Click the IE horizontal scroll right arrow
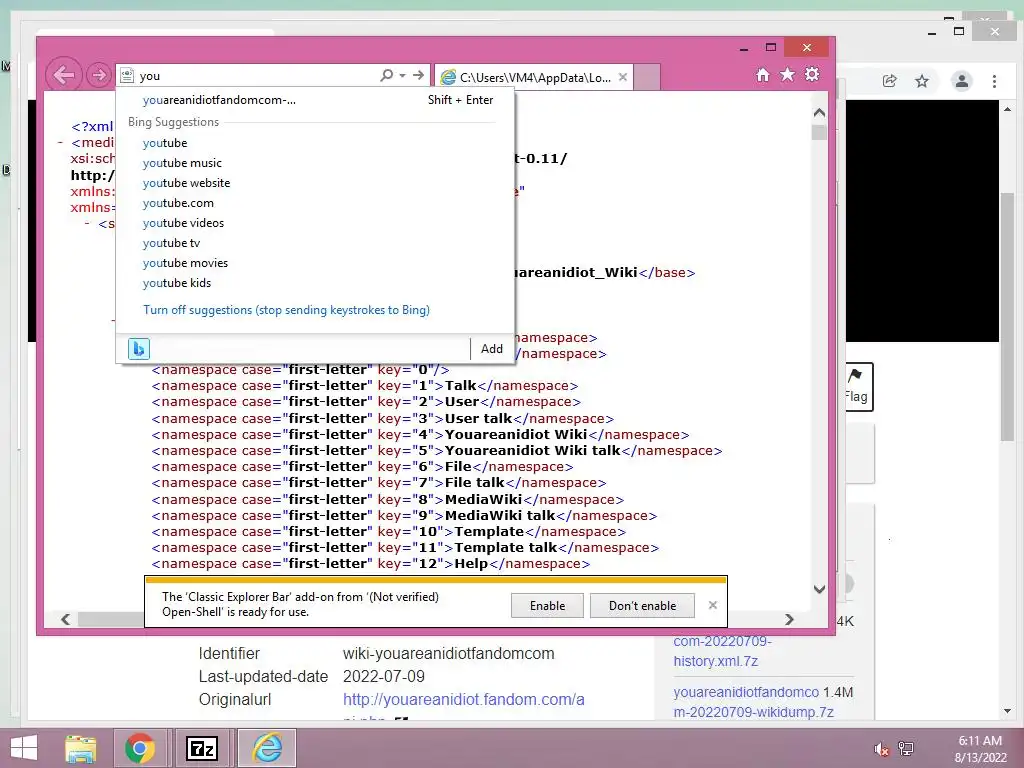 click(x=789, y=619)
